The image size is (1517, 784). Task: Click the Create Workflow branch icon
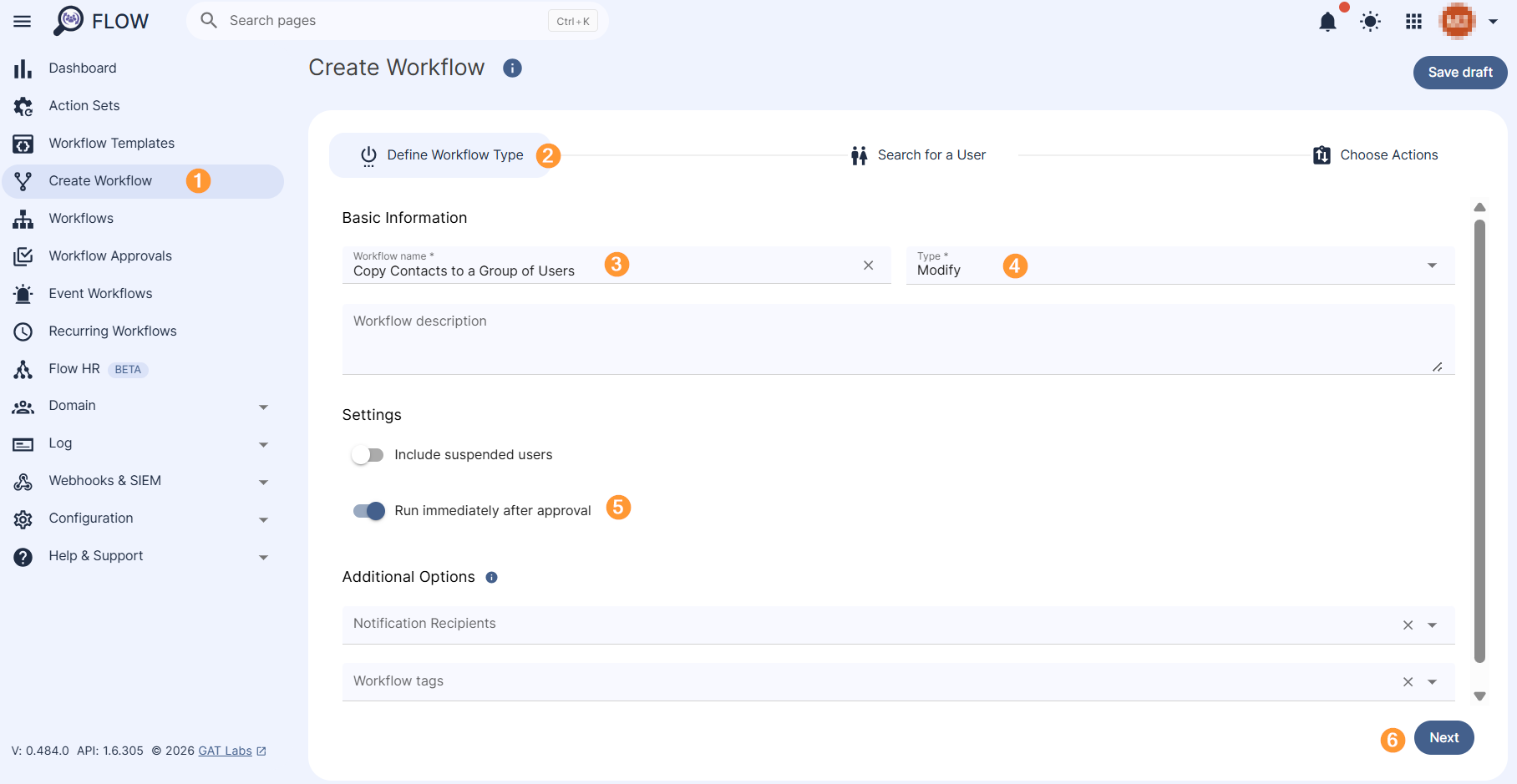[x=23, y=181]
